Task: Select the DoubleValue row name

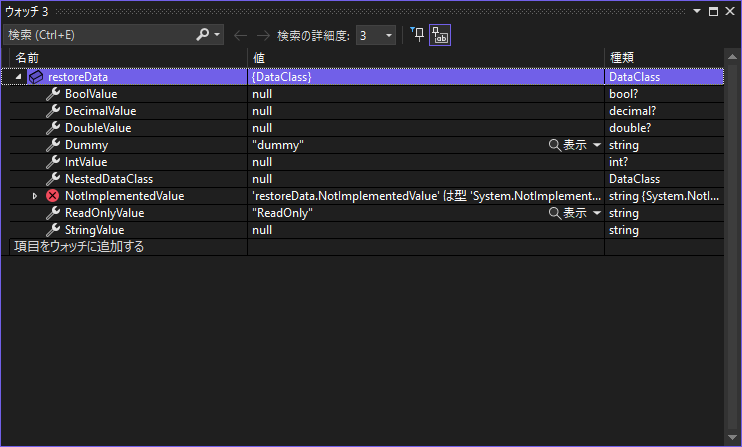Action: click(x=98, y=128)
